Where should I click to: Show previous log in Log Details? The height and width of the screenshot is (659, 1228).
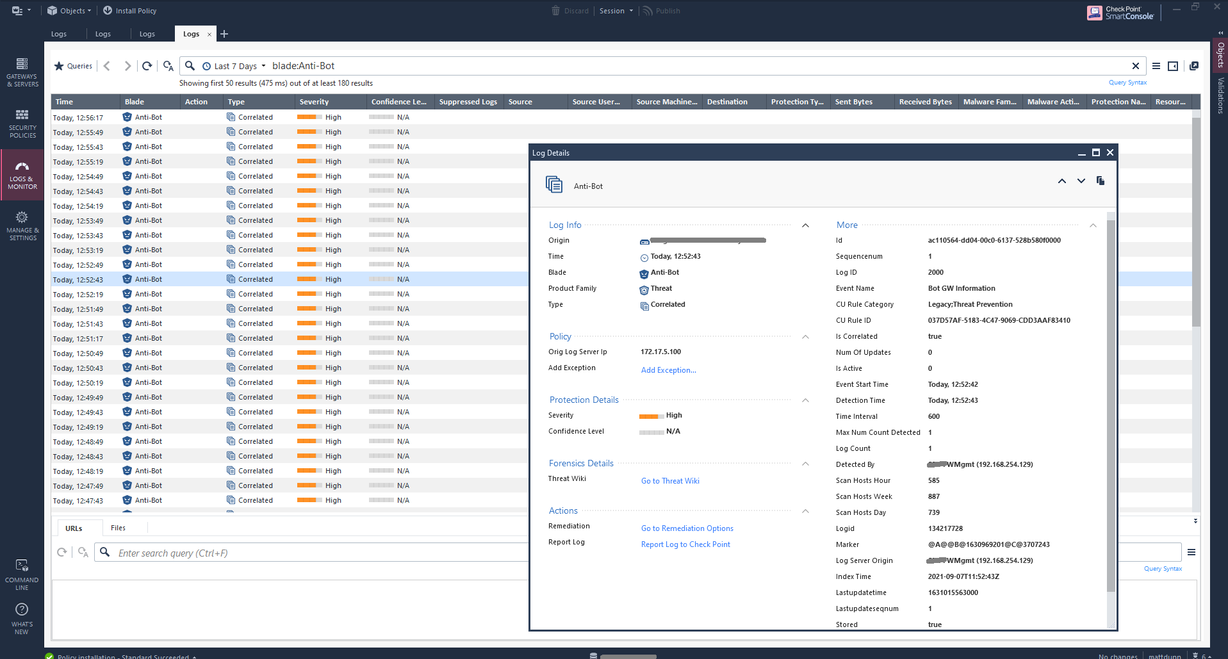pyautogui.click(x=1062, y=181)
